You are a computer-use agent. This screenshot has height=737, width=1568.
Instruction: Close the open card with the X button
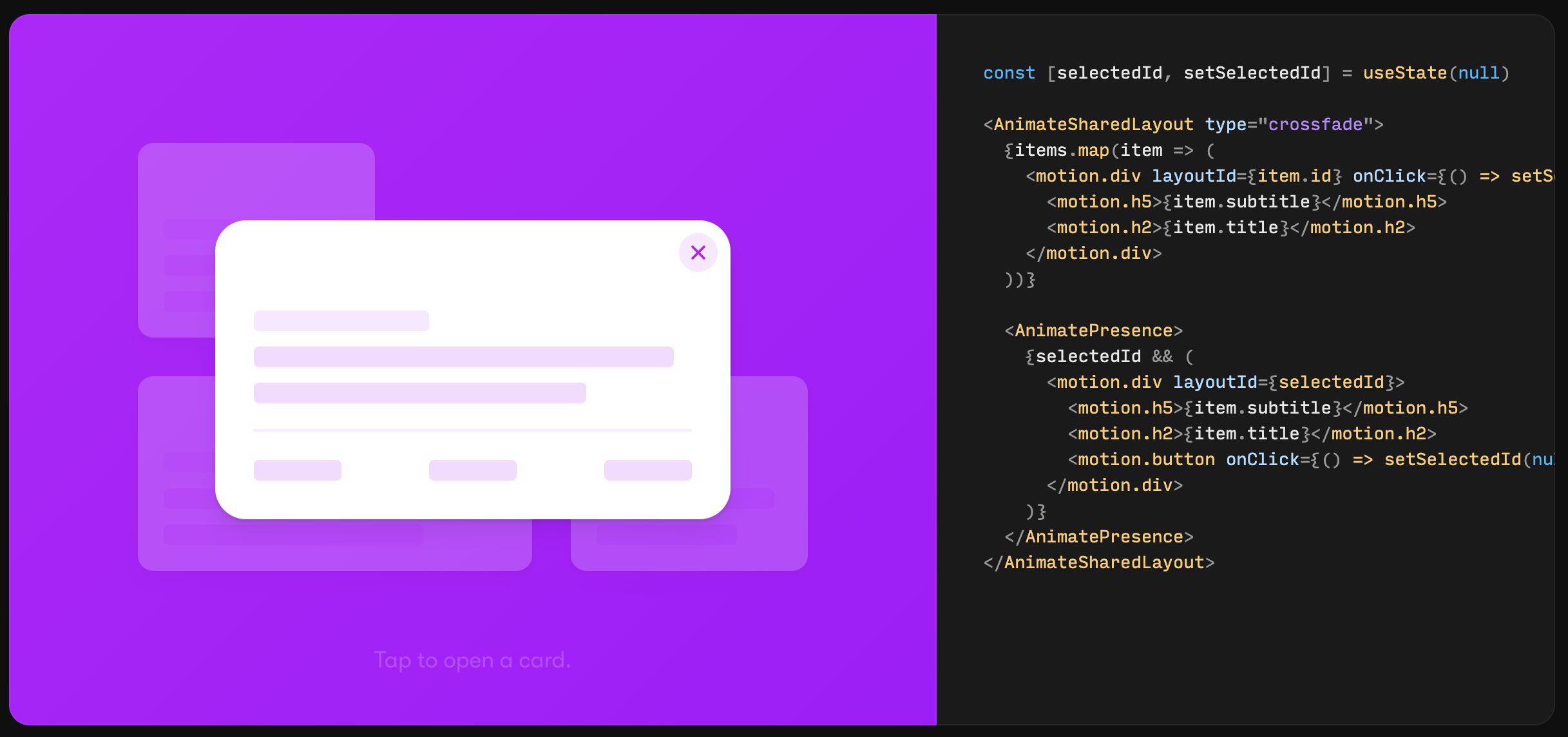[x=698, y=253]
